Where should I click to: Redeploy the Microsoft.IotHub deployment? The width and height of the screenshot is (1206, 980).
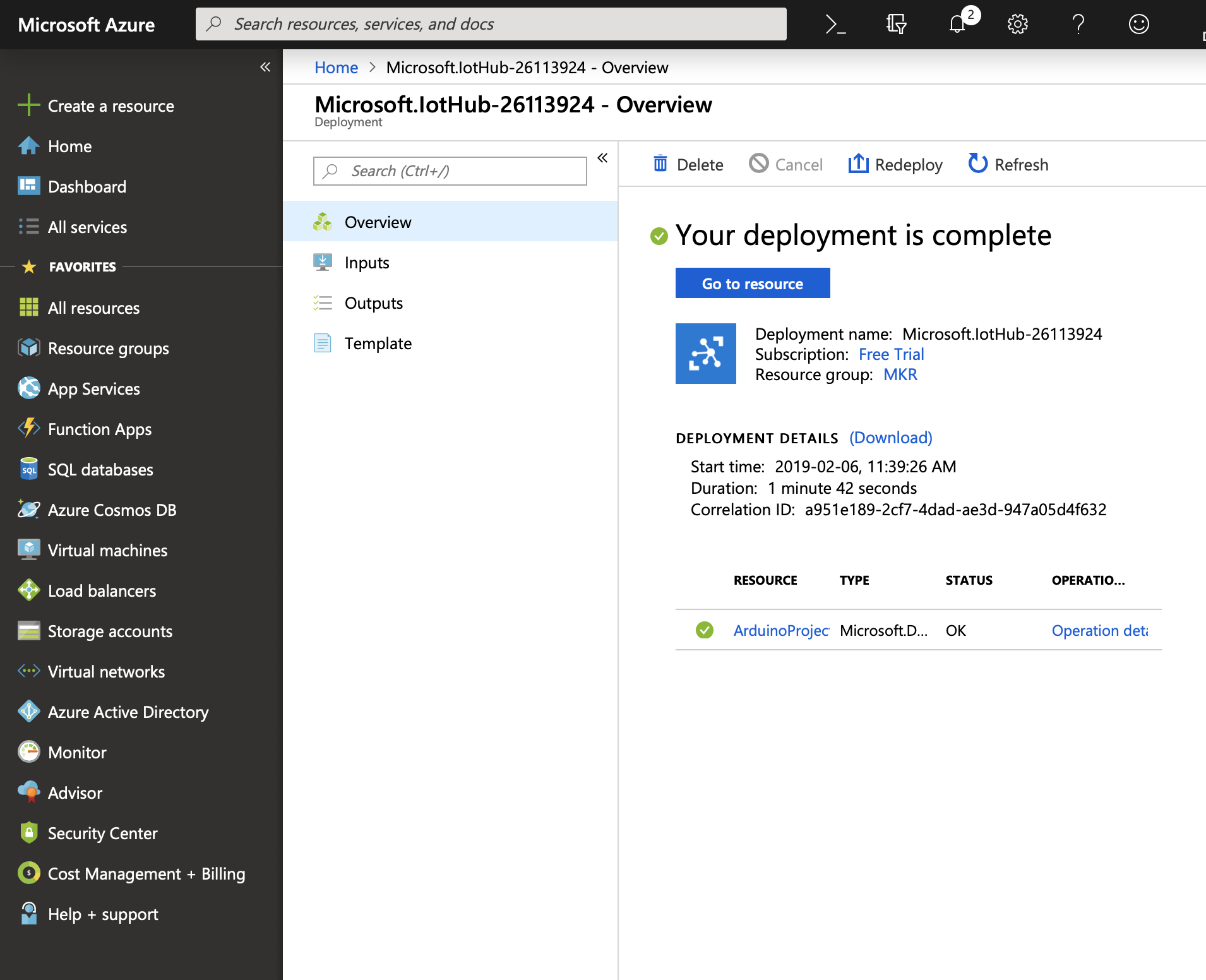point(895,164)
